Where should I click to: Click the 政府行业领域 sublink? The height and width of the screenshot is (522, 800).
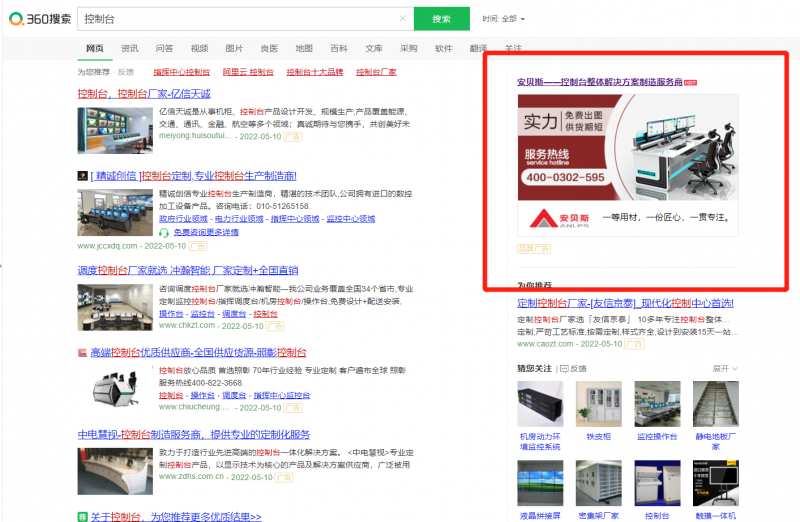coord(183,218)
